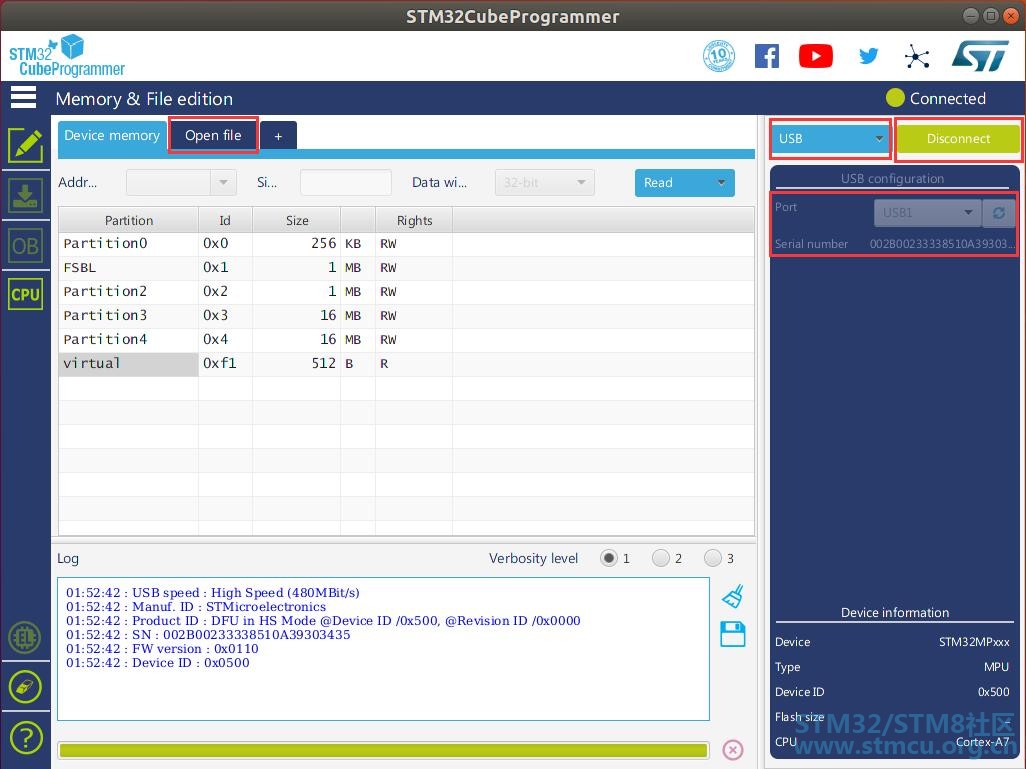
Task: Click the Rights column header
Action: point(414,221)
